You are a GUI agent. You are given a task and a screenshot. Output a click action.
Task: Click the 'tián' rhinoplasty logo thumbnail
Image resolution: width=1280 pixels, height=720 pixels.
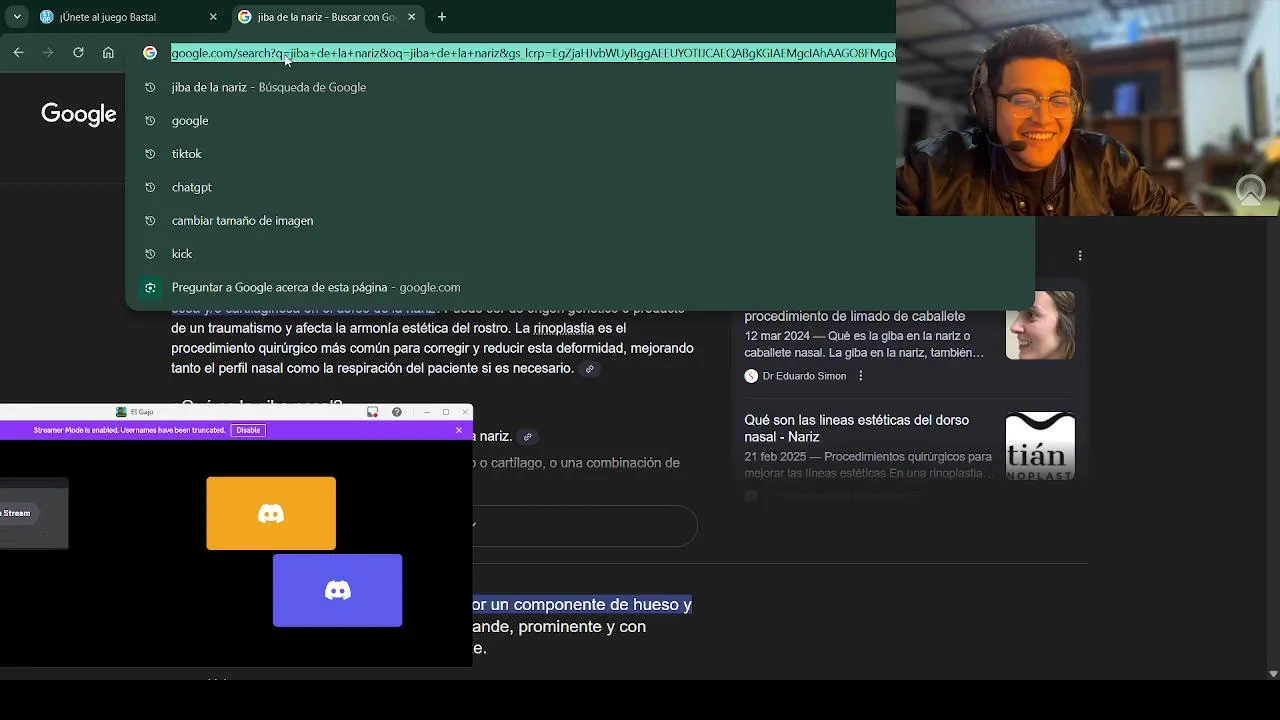pyautogui.click(x=1040, y=446)
